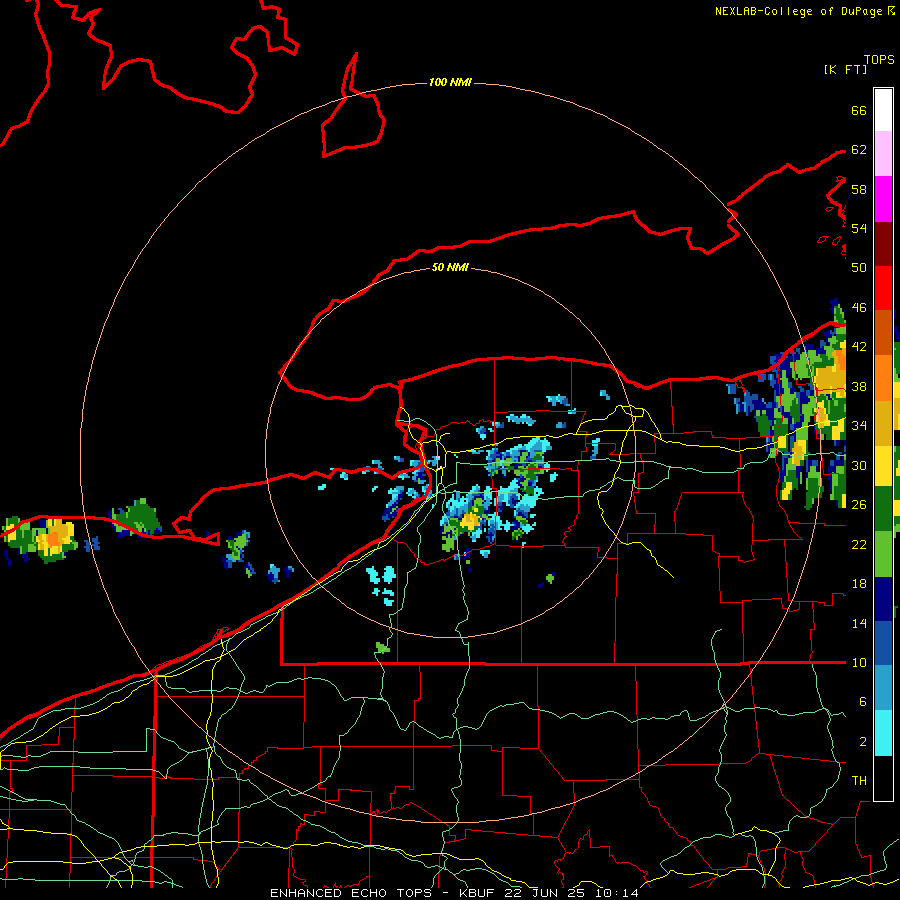This screenshot has height=900, width=900.
Task: Click the gold legend swatch near 34
Action: pos(883,423)
